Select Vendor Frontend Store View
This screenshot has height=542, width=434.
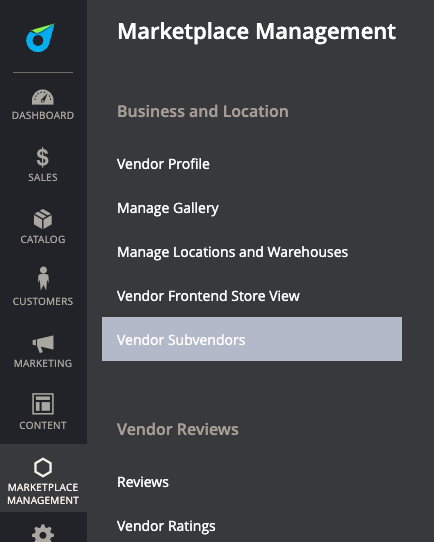point(208,296)
